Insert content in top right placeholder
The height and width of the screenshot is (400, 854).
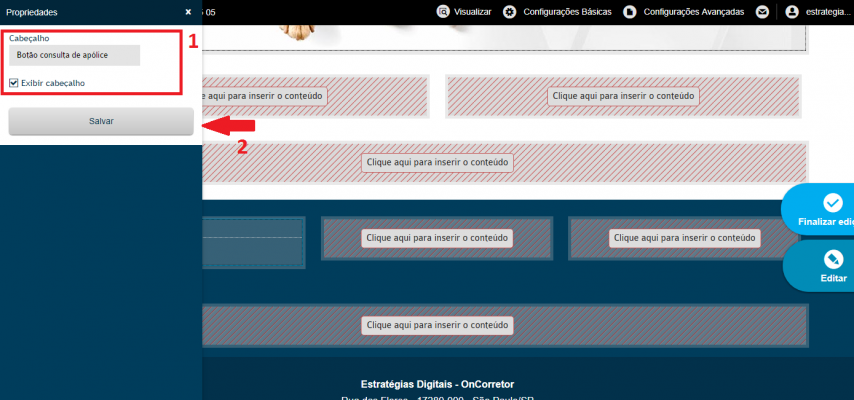point(623,96)
